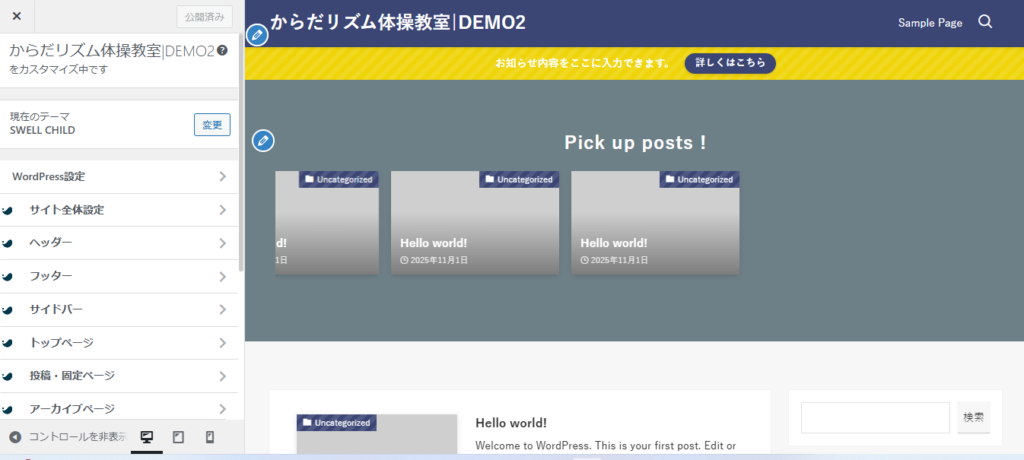Click the search input field in sidebar
The image size is (1024, 460).
[x=875, y=417]
